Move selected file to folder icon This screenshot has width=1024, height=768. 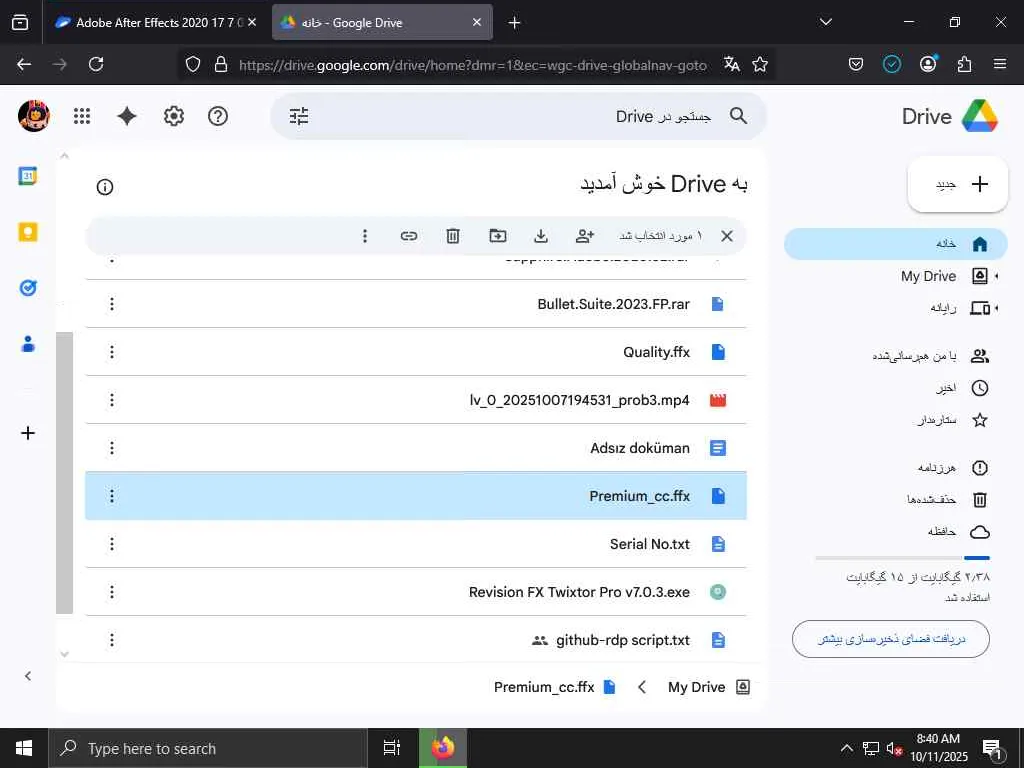pos(498,236)
